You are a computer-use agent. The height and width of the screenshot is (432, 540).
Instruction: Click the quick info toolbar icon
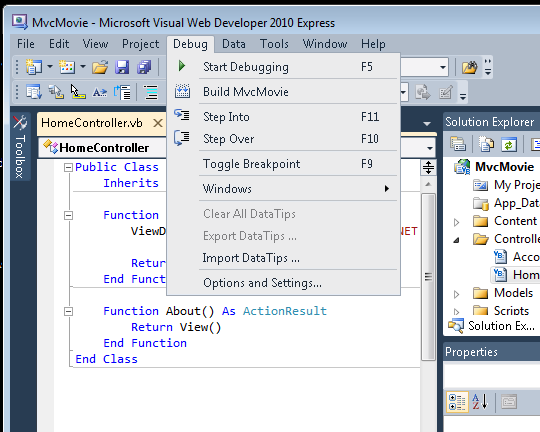pos(78,92)
